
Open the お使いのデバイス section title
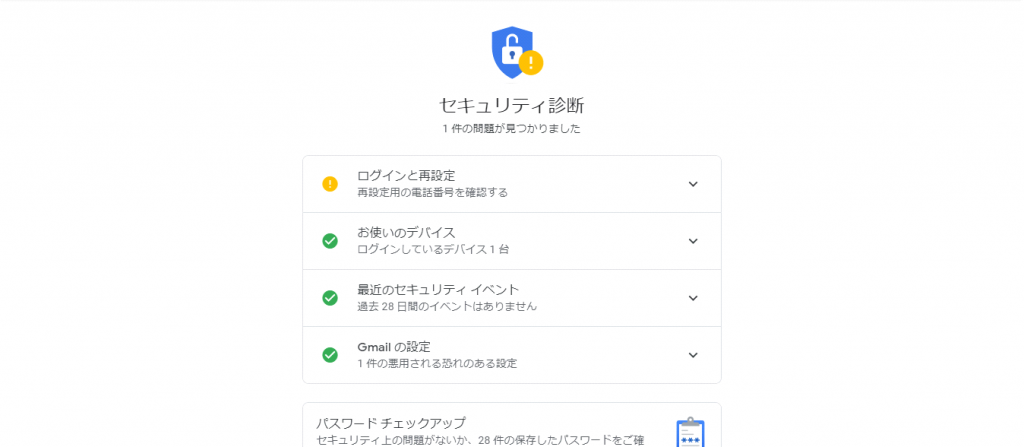click(x=406, y=233)
